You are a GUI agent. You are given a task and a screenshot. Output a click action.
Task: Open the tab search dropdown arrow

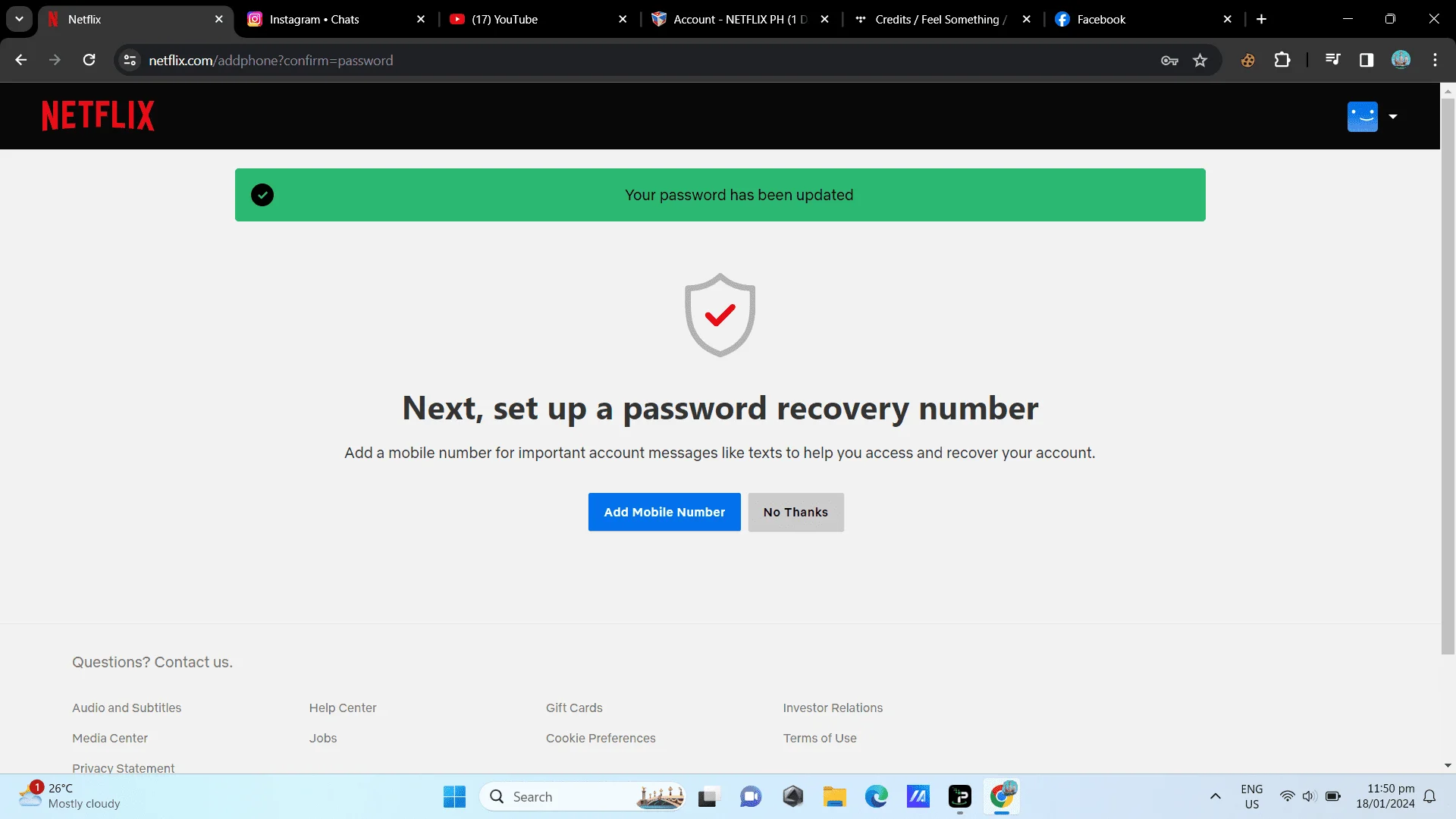(19, 19)
